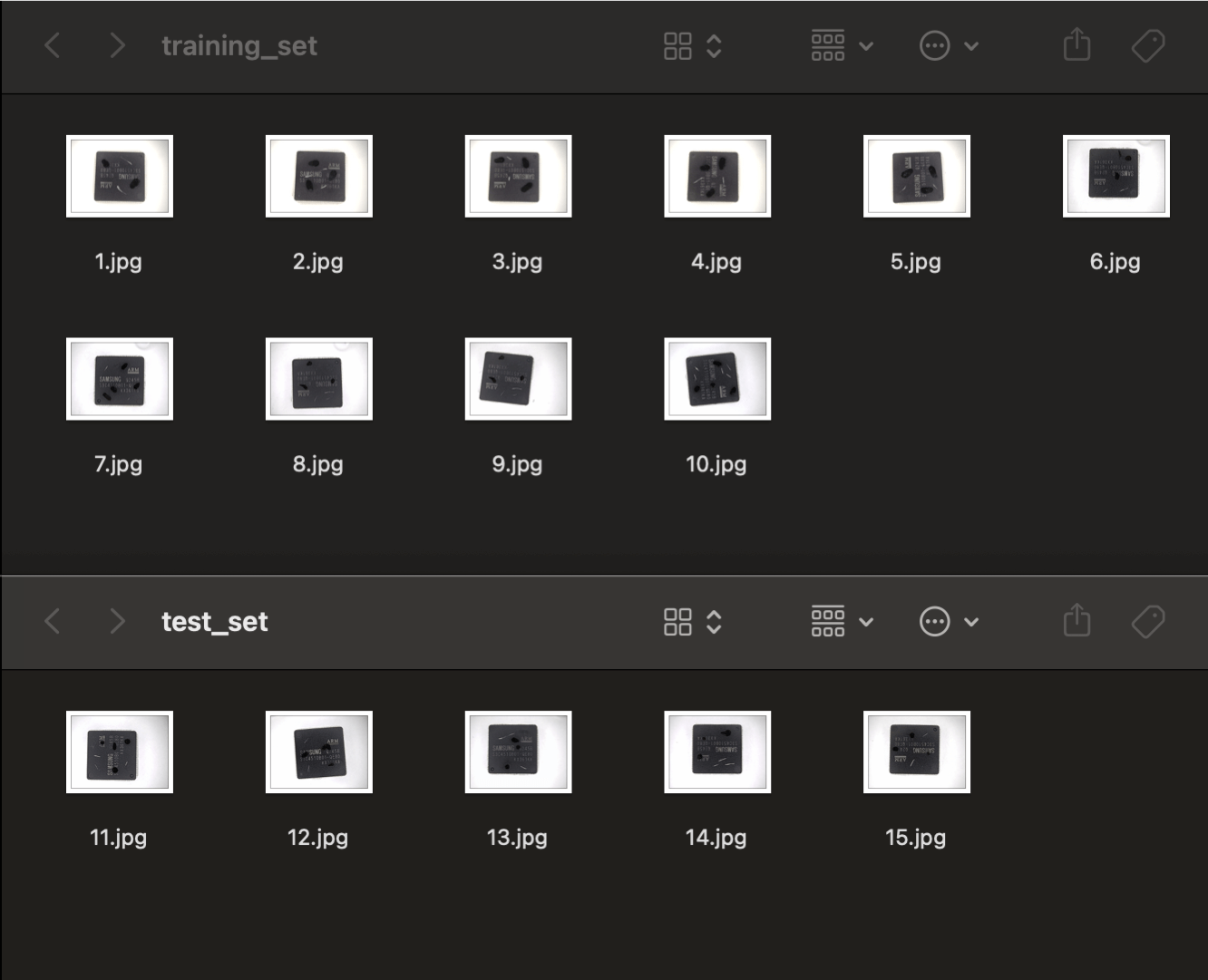This screenshot has height=980, width=1208.
Task: Click the file name label 13.jpg
Action: 518,838
